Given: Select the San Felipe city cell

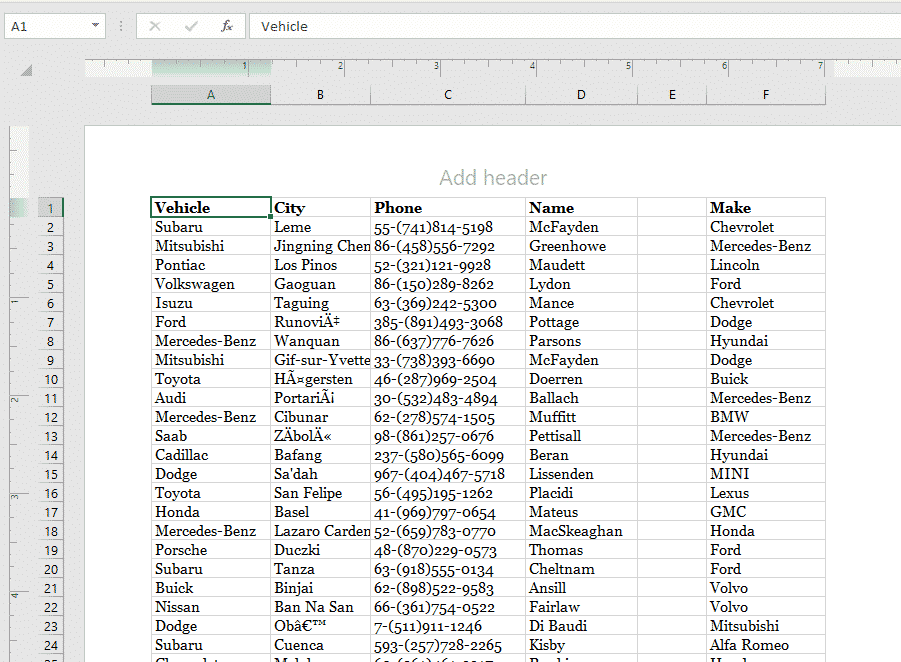Looking at the screenshot, I should click(x=321, y=492).
